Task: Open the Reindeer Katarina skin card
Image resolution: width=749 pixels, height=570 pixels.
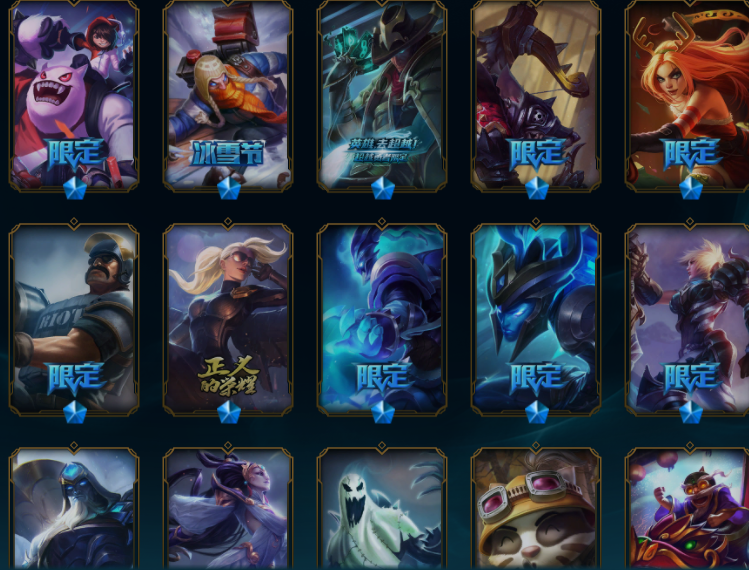Action: (688, 96)
